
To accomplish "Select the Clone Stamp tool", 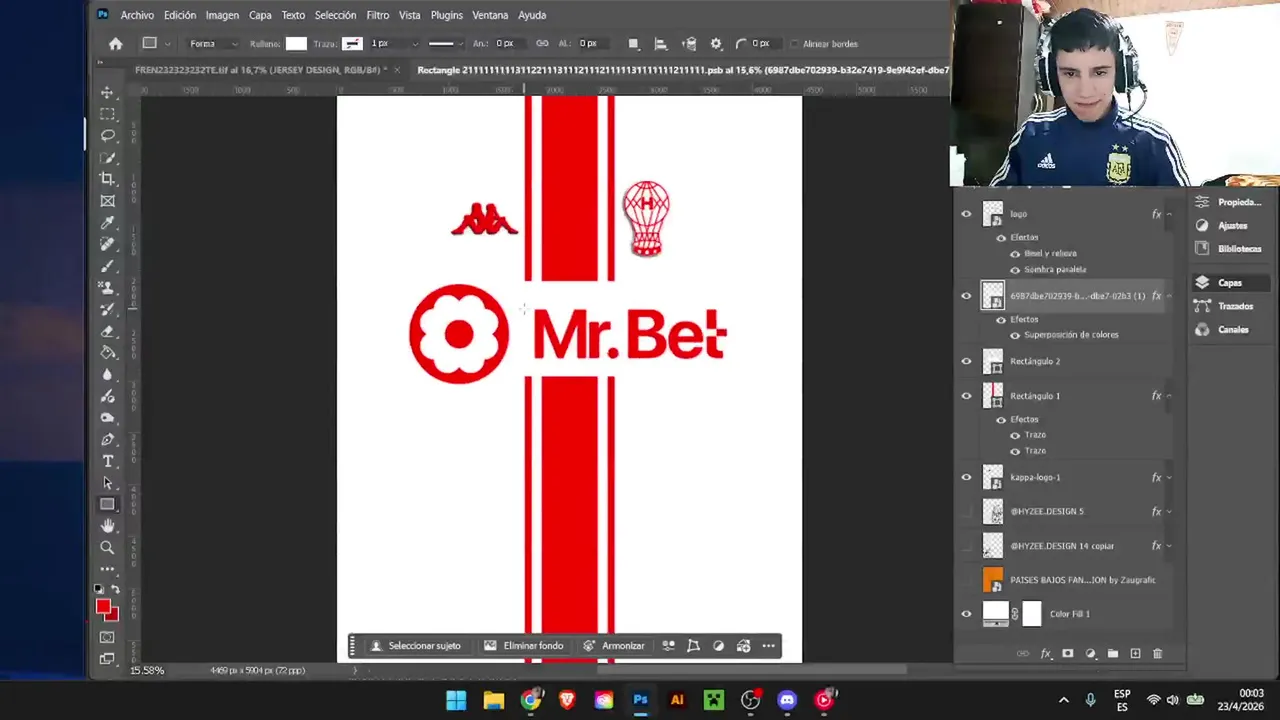I will click(107, 287).
